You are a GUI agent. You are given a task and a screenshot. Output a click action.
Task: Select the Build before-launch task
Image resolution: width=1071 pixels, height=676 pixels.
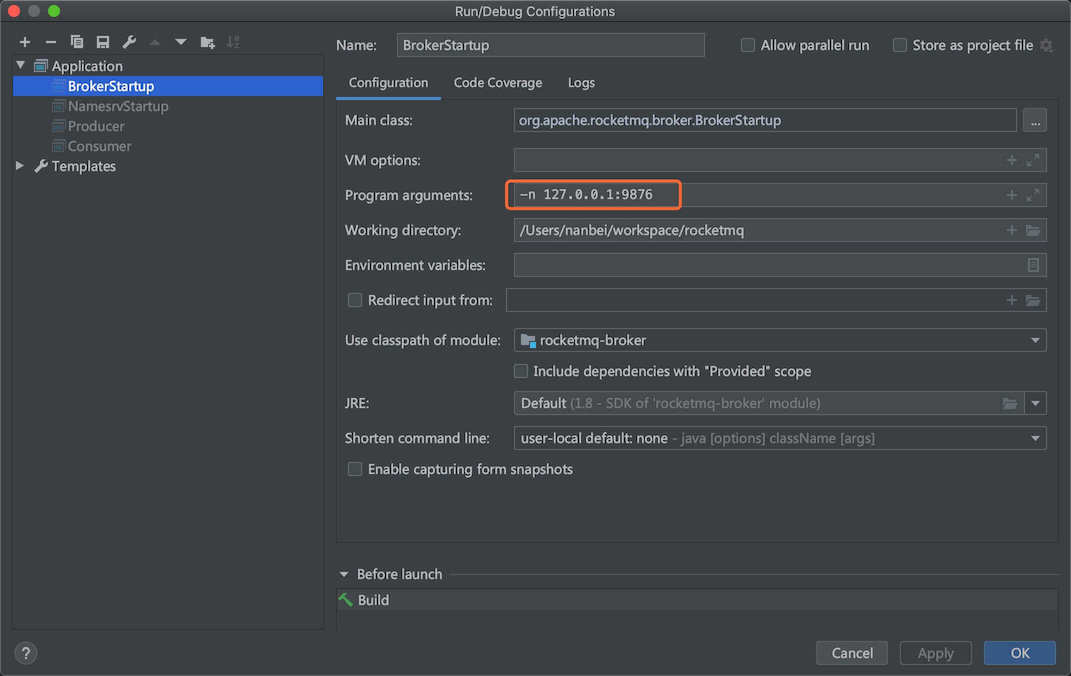(697, 600)
